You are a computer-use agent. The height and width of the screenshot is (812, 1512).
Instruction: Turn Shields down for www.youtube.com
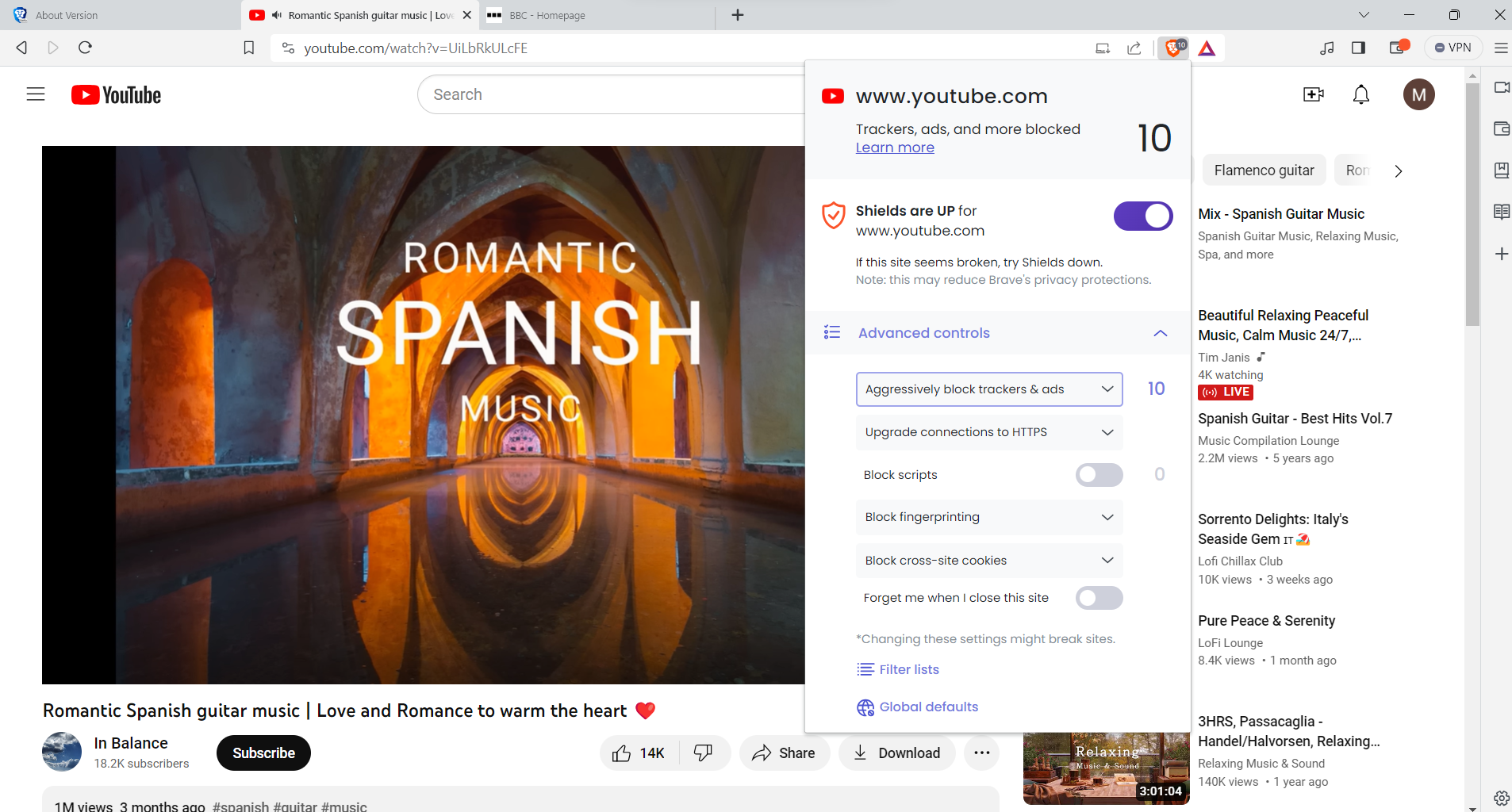click(x=1142, y=216)
